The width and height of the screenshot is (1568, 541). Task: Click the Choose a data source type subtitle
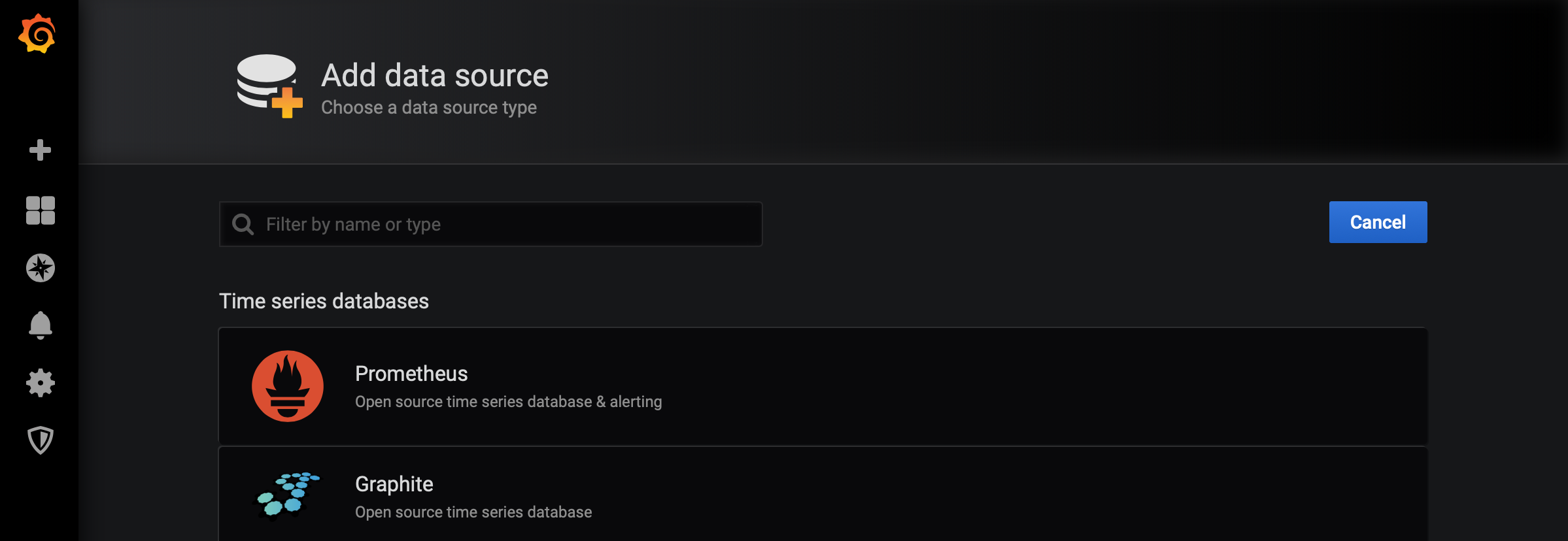[x=429, y=107]
